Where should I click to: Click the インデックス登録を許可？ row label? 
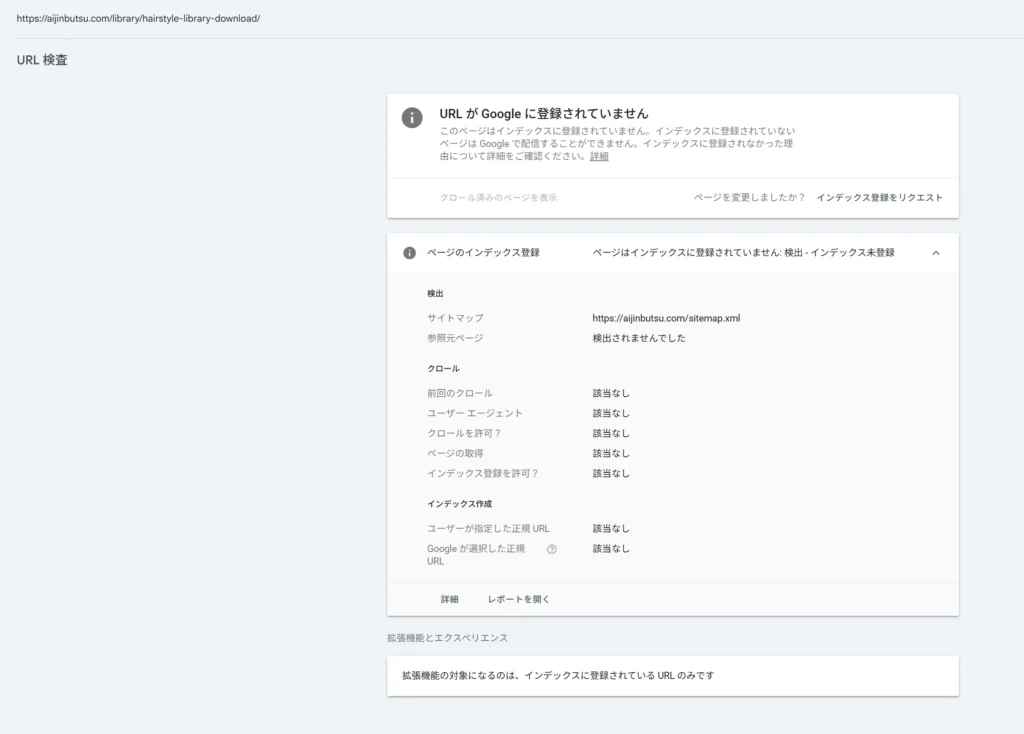483,473
